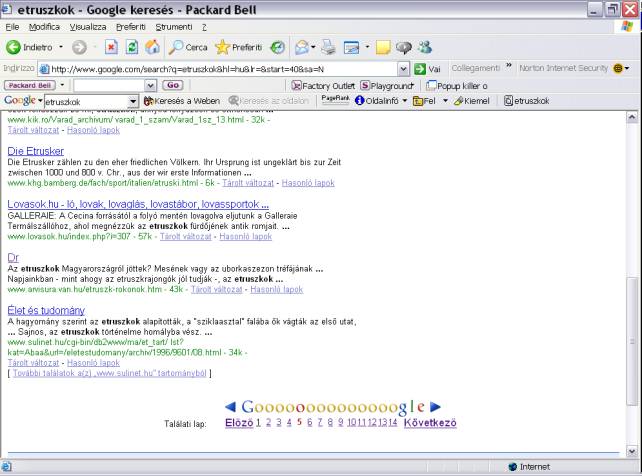Open the Dr result link
The height and width of the screenshot is (476, 642).
tap(13, 257)
